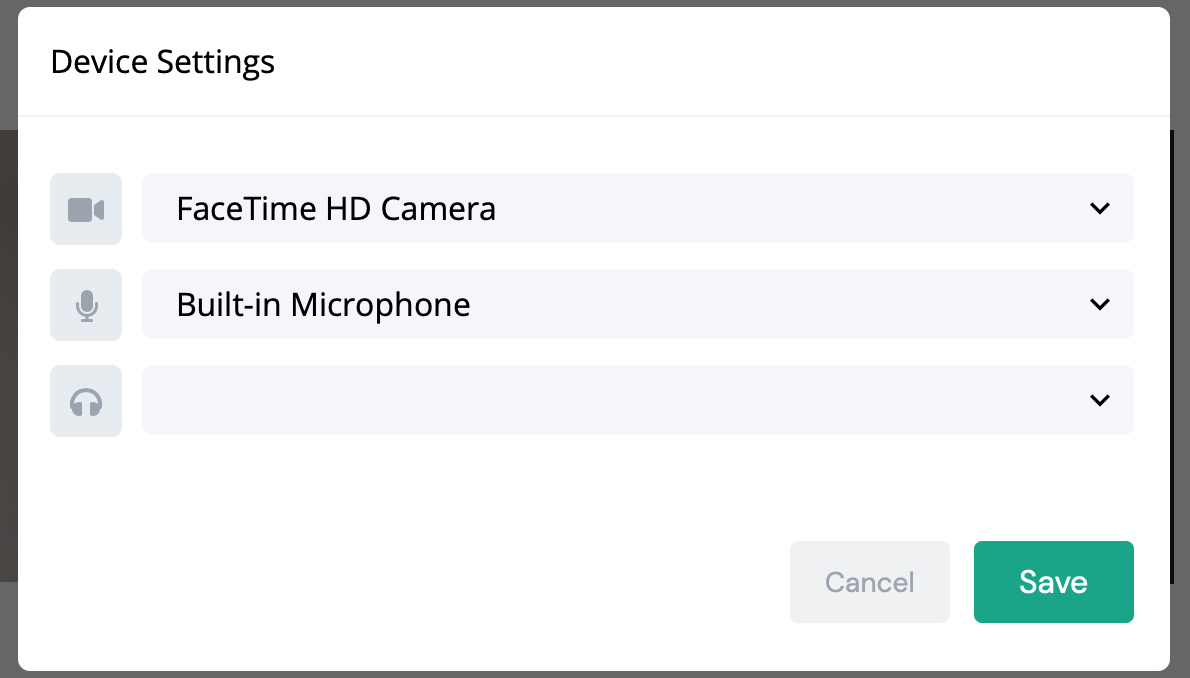Open the empty audio output dropdown
The image size is (1190, 678).
click(637, 400)
